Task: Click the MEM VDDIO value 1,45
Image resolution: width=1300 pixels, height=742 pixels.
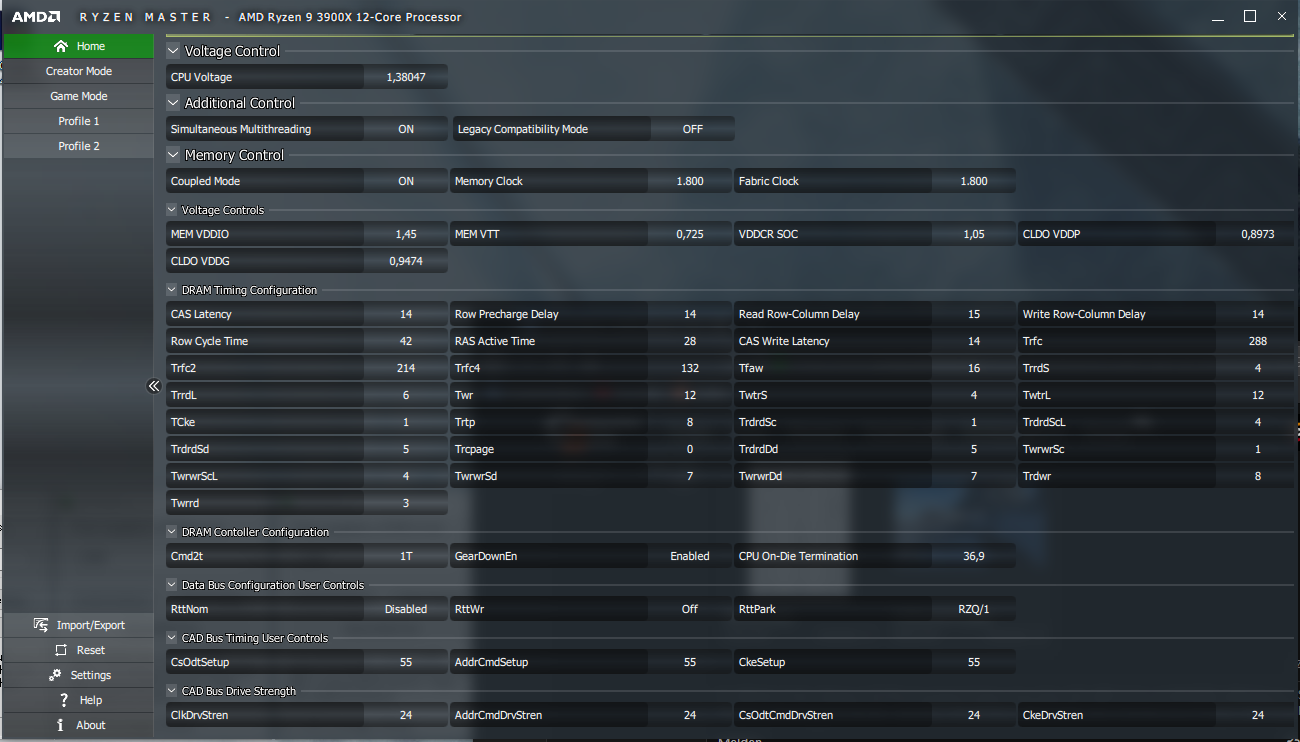Action: (x=406, y=234)
